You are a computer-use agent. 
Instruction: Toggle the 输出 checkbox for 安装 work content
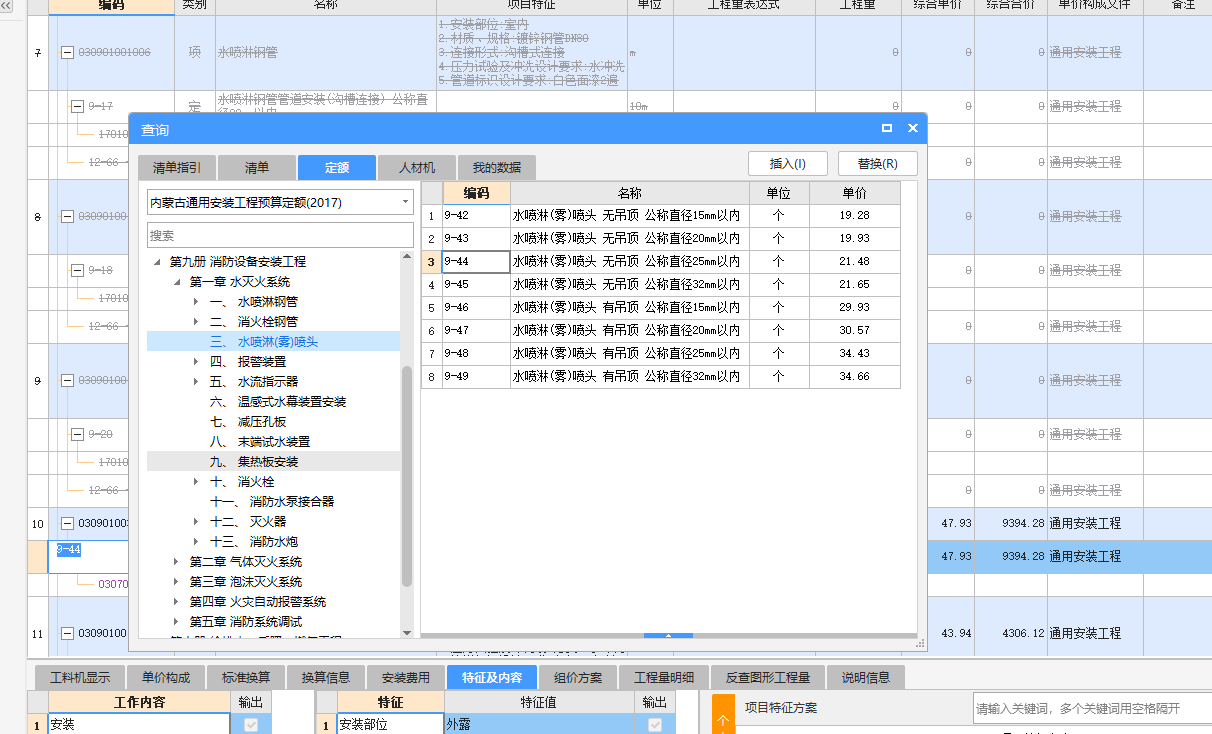(251, 725)
